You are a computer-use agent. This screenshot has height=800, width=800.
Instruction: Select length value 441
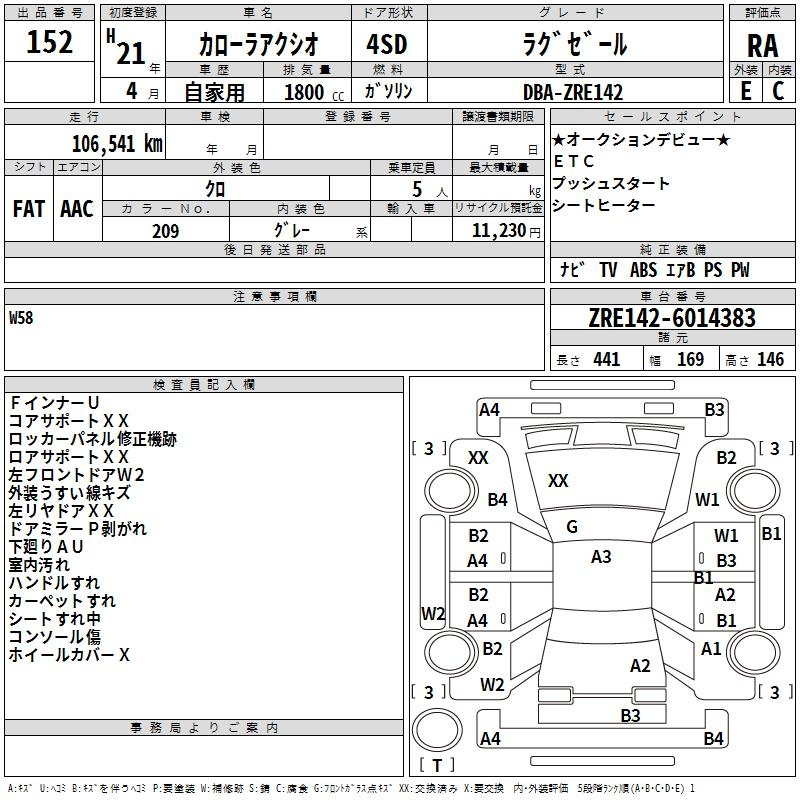pyautogui.click(x=607, y=359)
